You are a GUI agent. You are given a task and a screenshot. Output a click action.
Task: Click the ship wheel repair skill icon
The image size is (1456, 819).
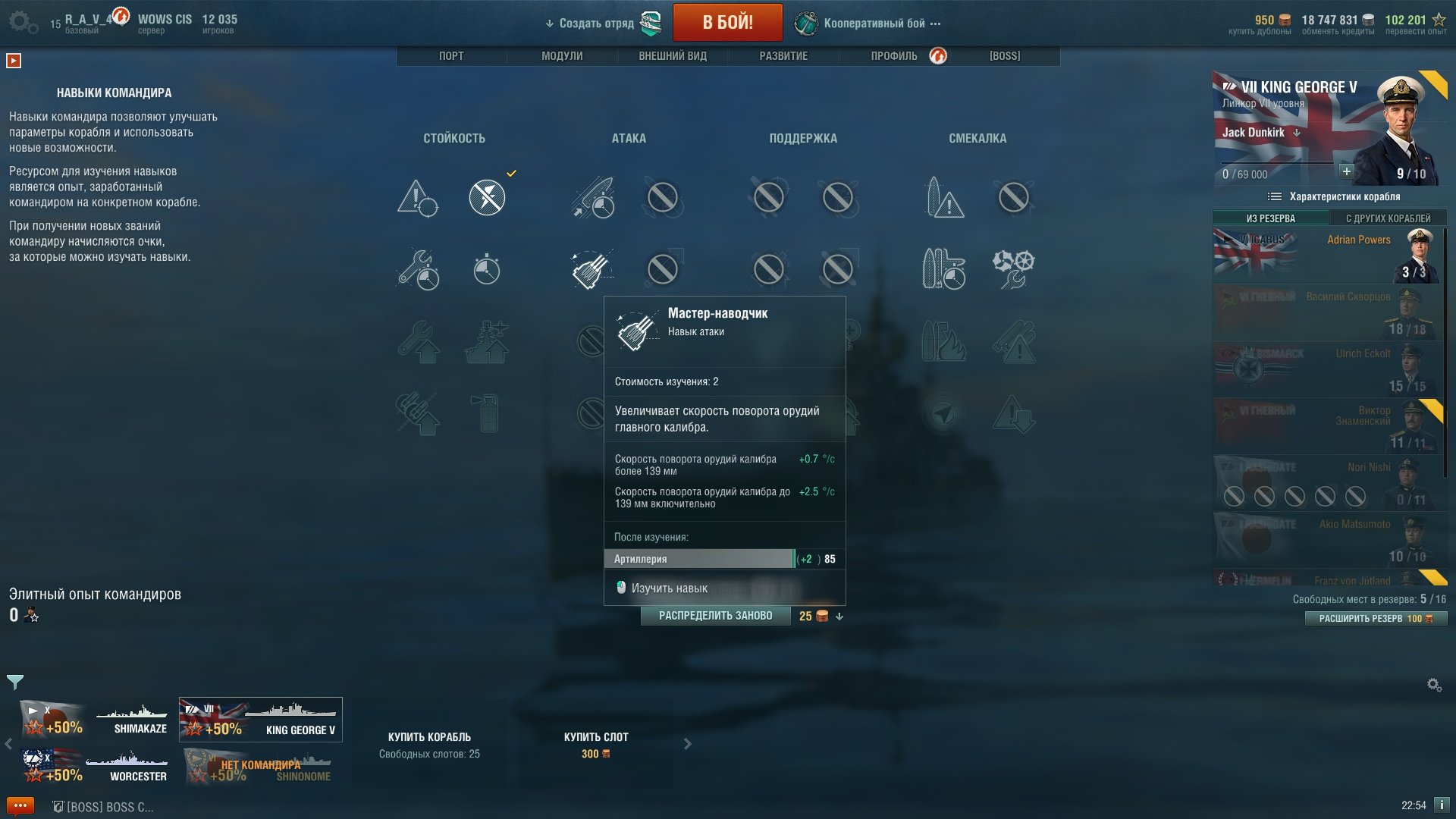pos(1013,268)
